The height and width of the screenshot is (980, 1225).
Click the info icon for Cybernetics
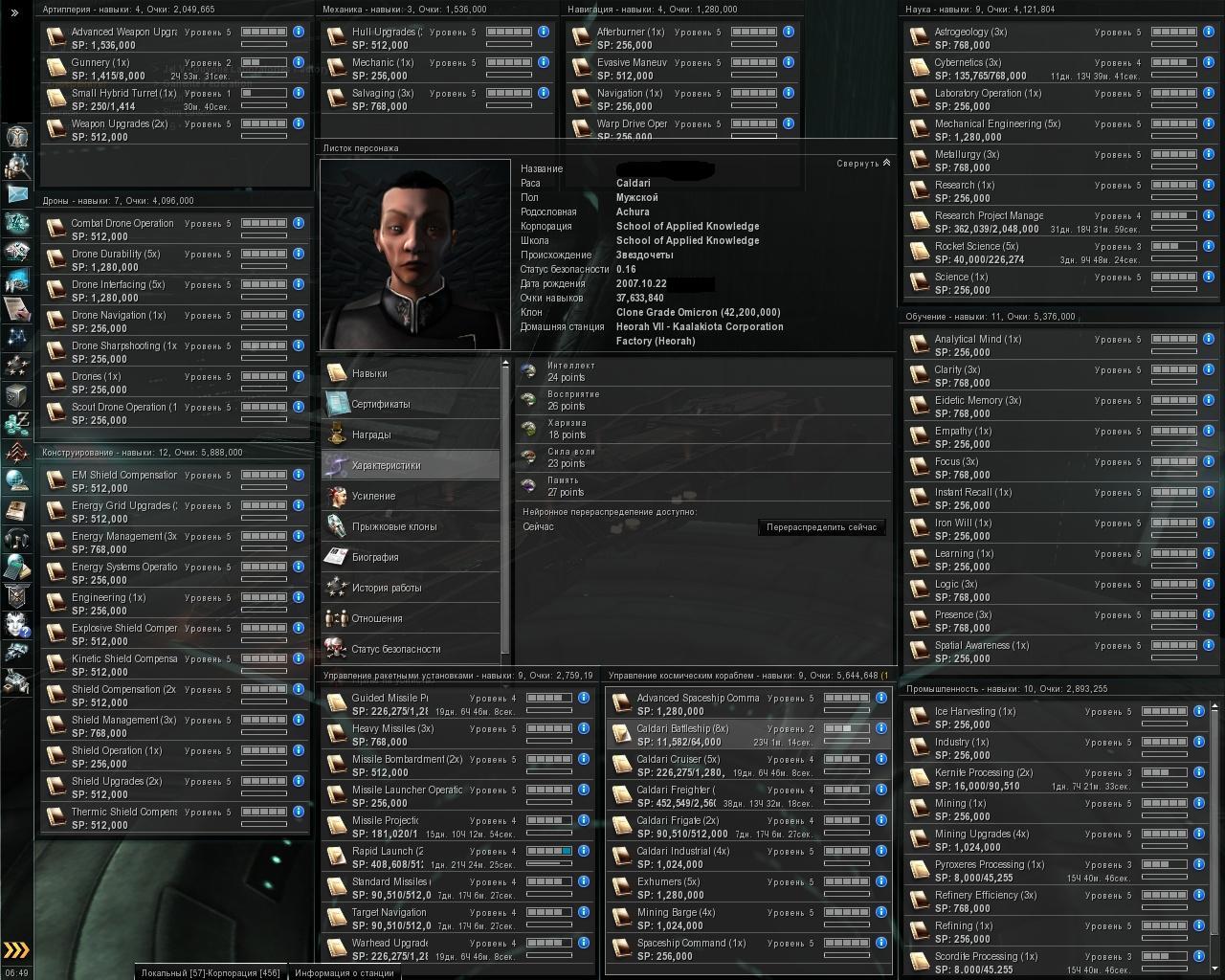click(x=1209, y=62)
